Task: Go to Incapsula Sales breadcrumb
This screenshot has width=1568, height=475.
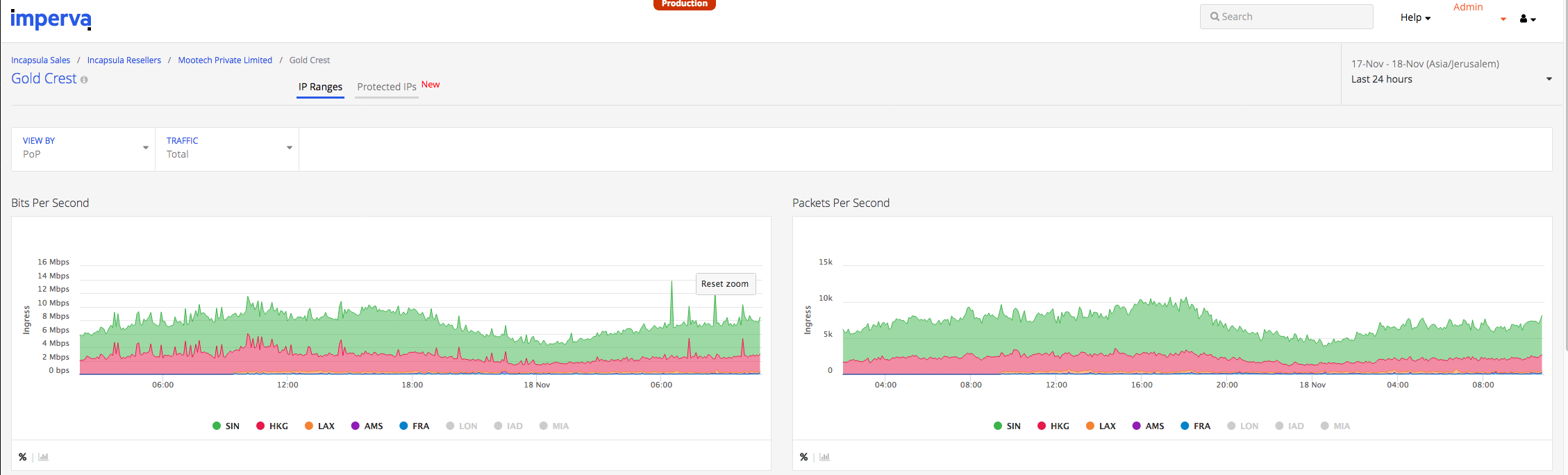Action: (x=40, y=60)
